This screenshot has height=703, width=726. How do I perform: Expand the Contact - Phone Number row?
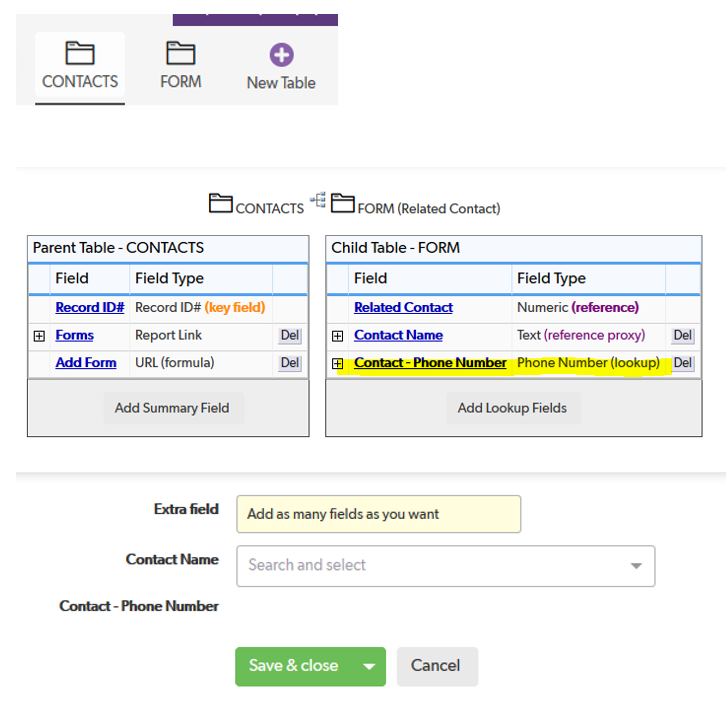[x=338, y=364]
